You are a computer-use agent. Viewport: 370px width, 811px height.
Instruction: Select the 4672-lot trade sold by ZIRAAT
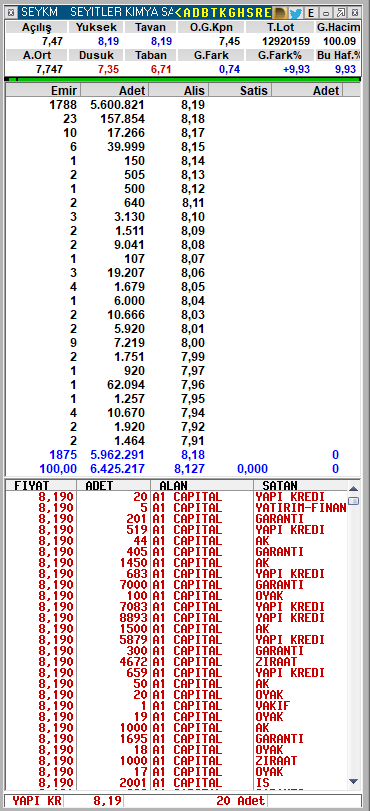176,662
